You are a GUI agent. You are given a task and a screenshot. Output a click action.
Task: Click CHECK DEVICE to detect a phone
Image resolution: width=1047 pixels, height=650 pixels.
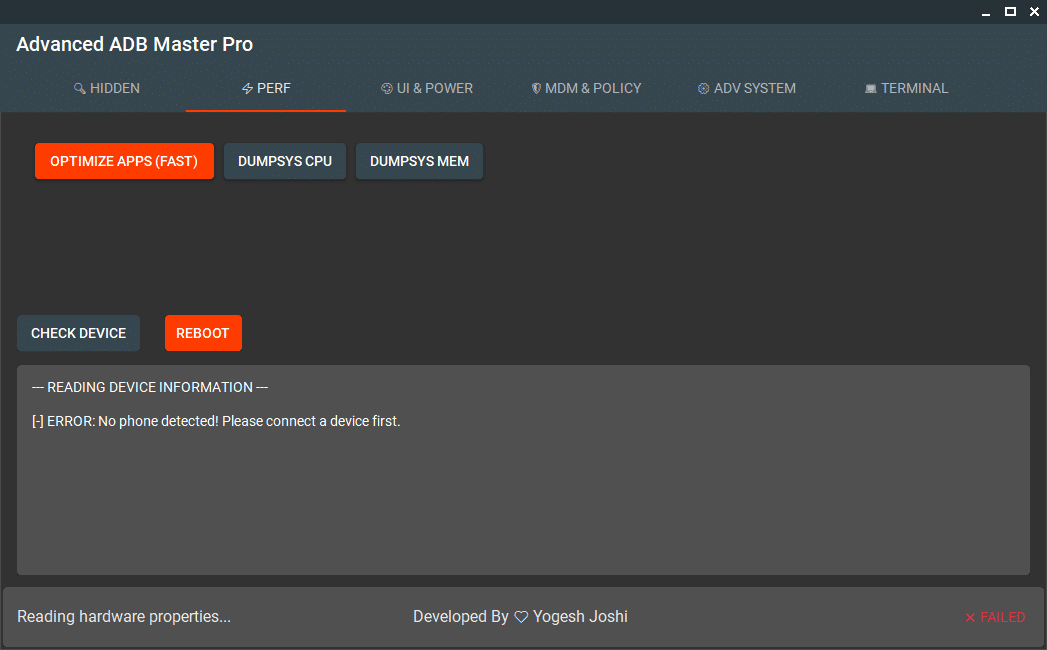point(78,332)
